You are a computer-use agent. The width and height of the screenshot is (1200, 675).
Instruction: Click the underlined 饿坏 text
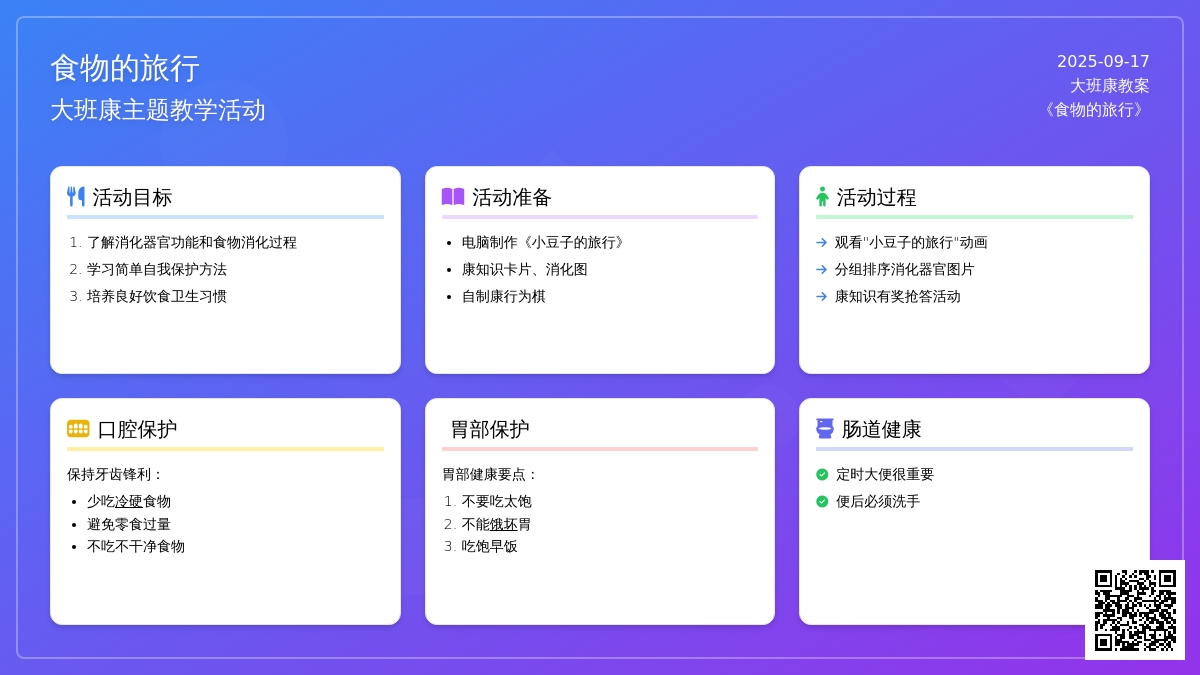[504, 525]
